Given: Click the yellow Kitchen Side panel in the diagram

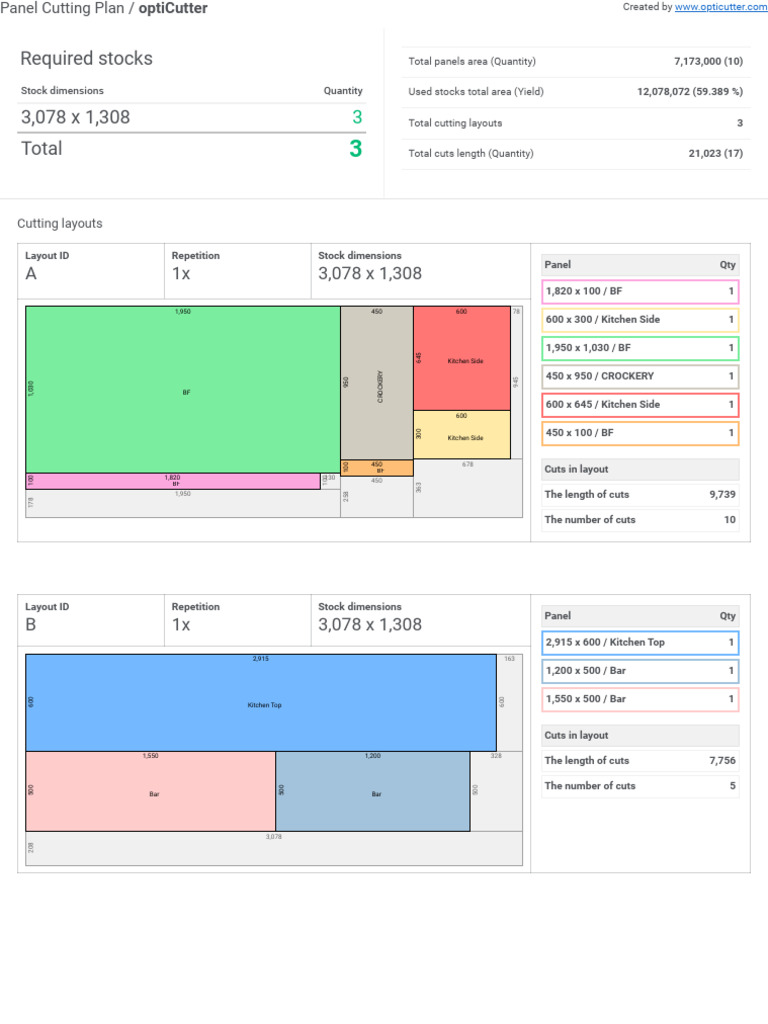Looking at the screenshot, I should point(463,435).
